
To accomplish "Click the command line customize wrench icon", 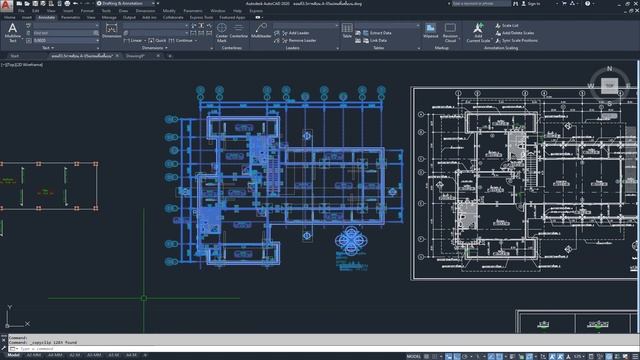I will coord(4,349).
